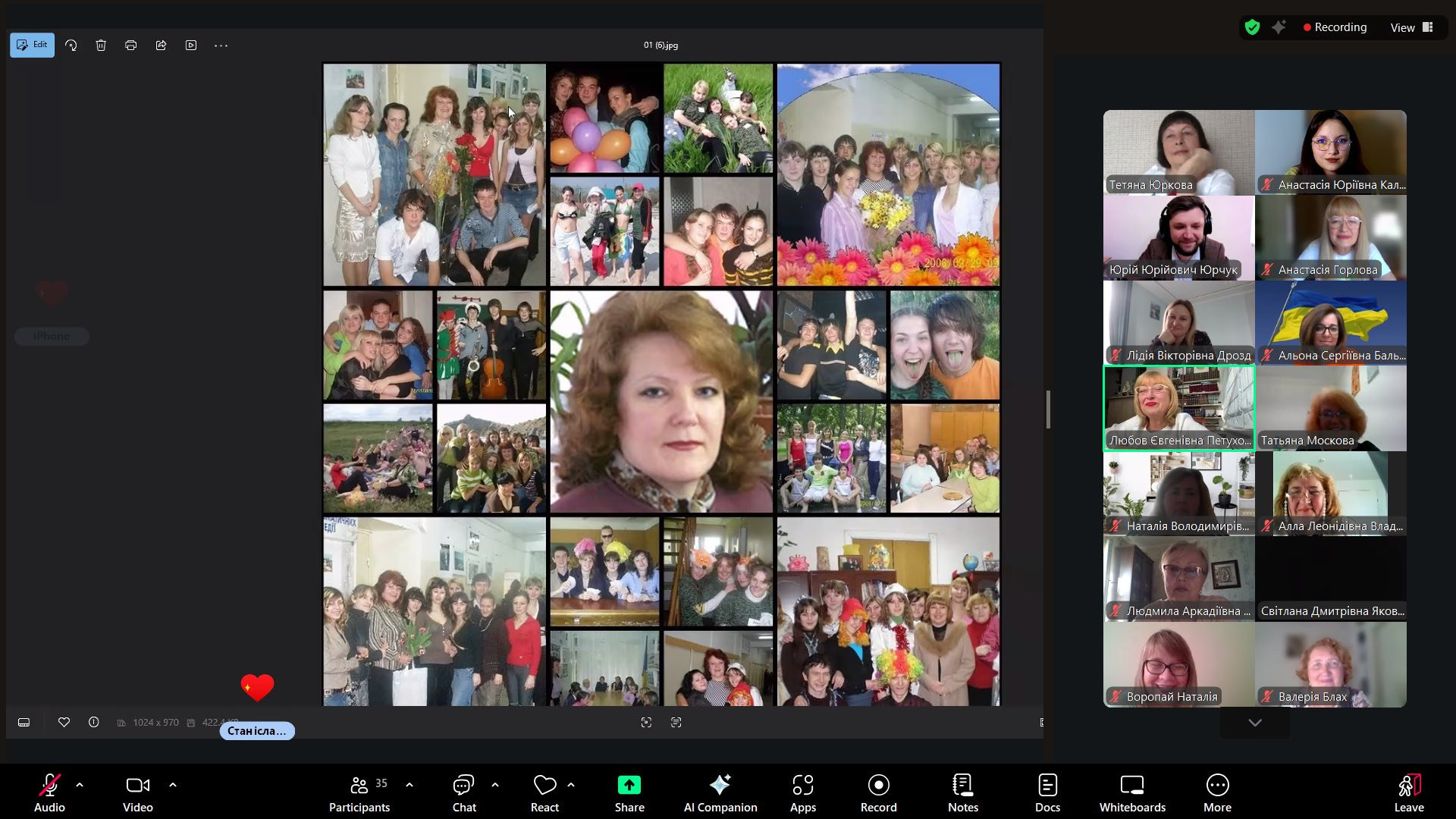Expand the arrow next to Participants
This screenshot has width=1456, height=819.
[409, 785]
